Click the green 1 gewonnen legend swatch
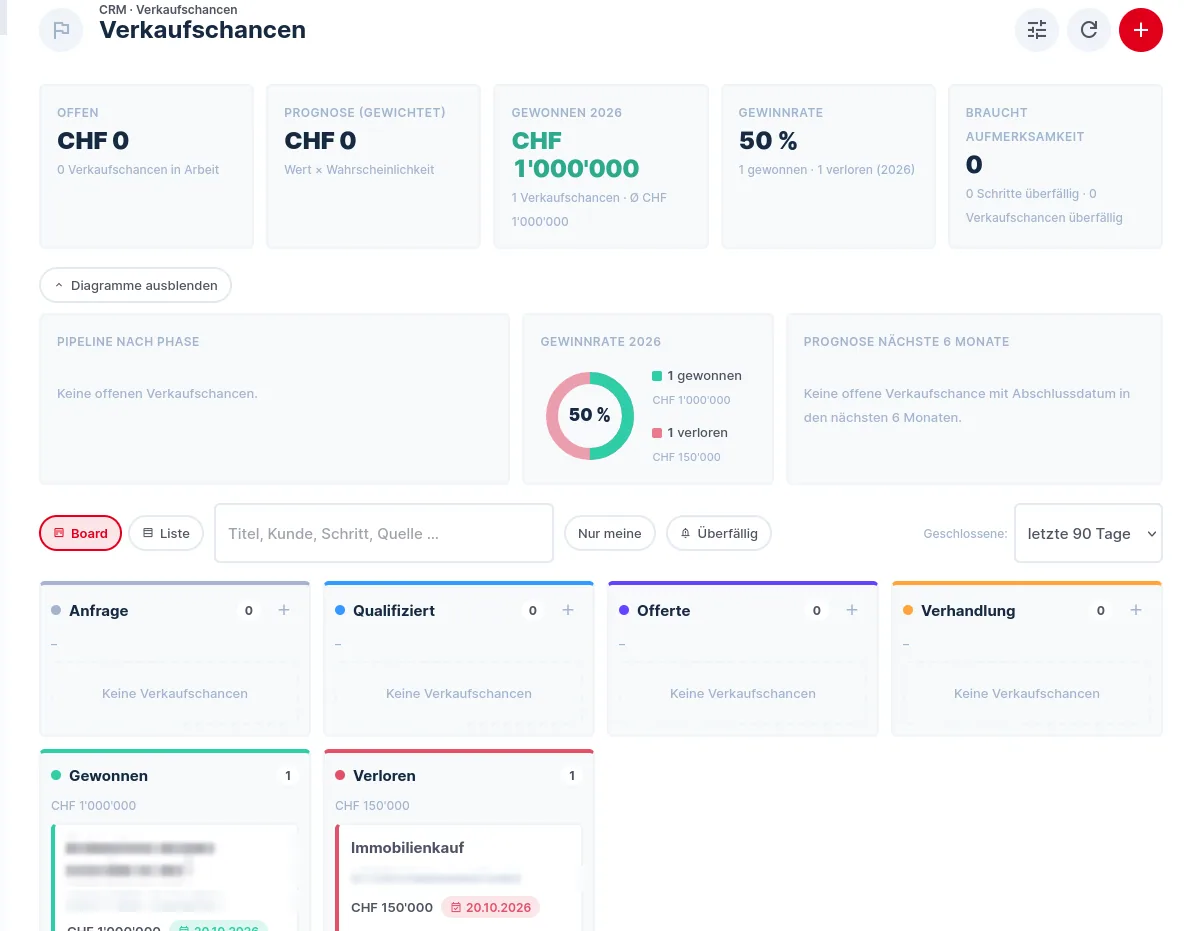The image size is (1185, 931). coord(657,376)
